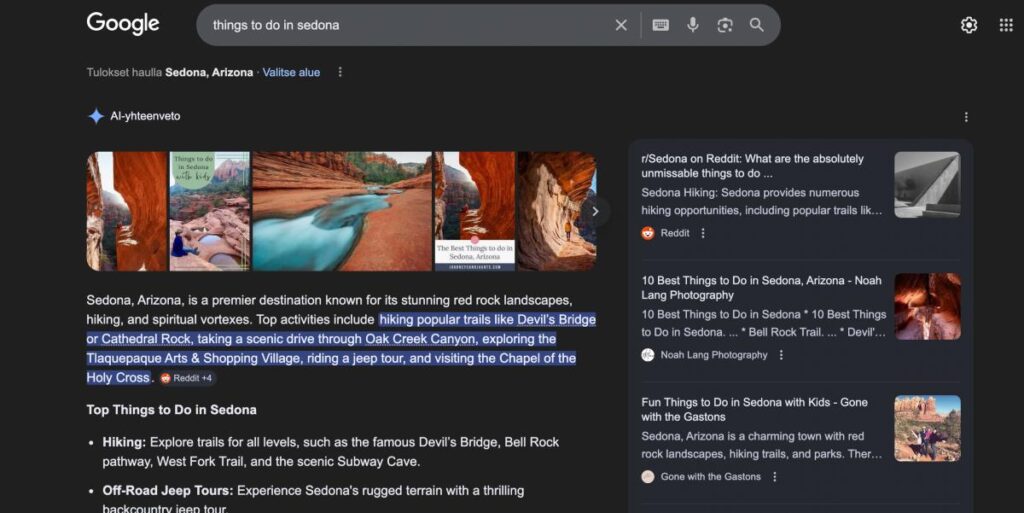Click the 'Gone with the Gastons' source name

click(711, 477)
